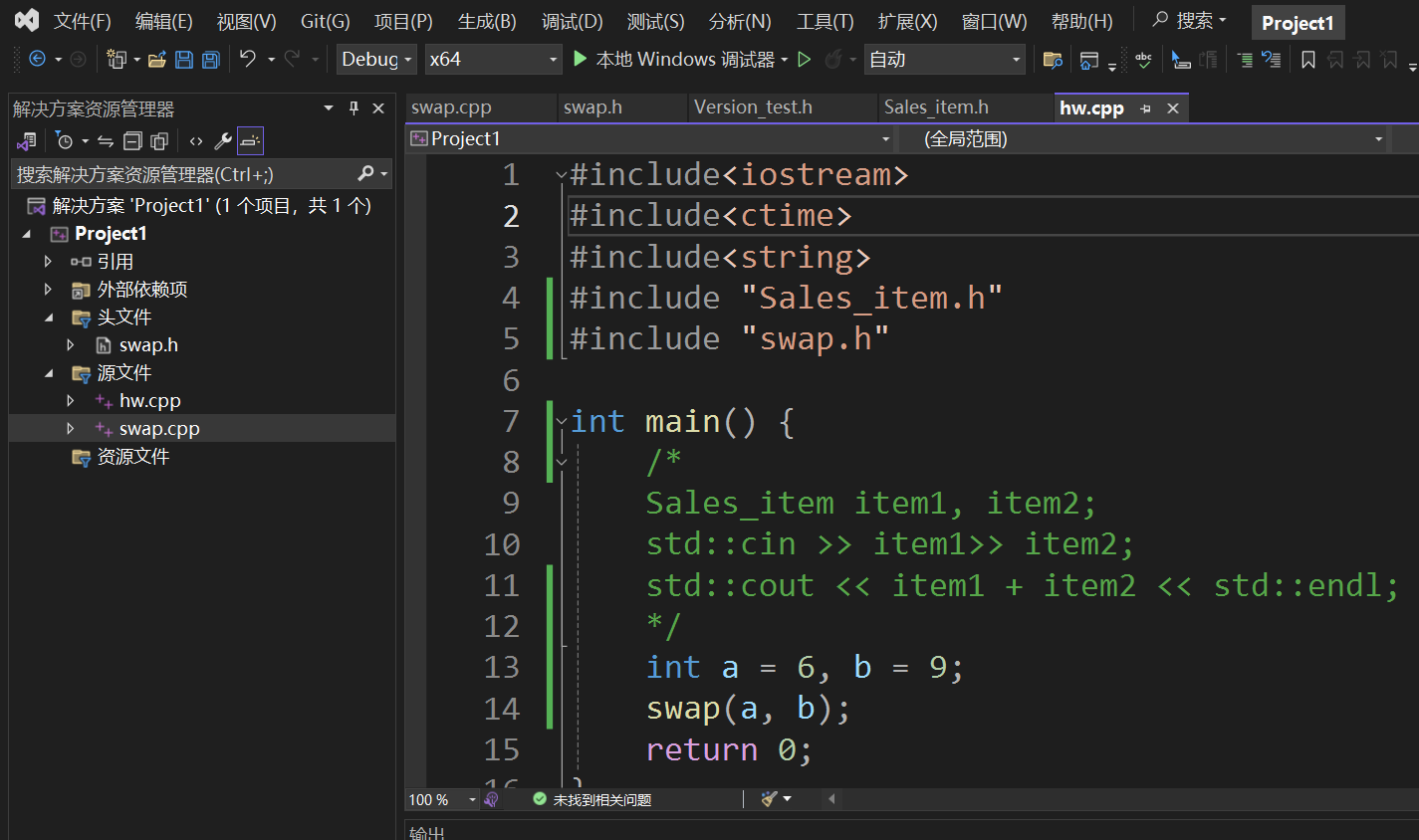The image size is (1419, 840).
Task: Open the 编辑(E) menu
Action: click(x=164, y=21)
